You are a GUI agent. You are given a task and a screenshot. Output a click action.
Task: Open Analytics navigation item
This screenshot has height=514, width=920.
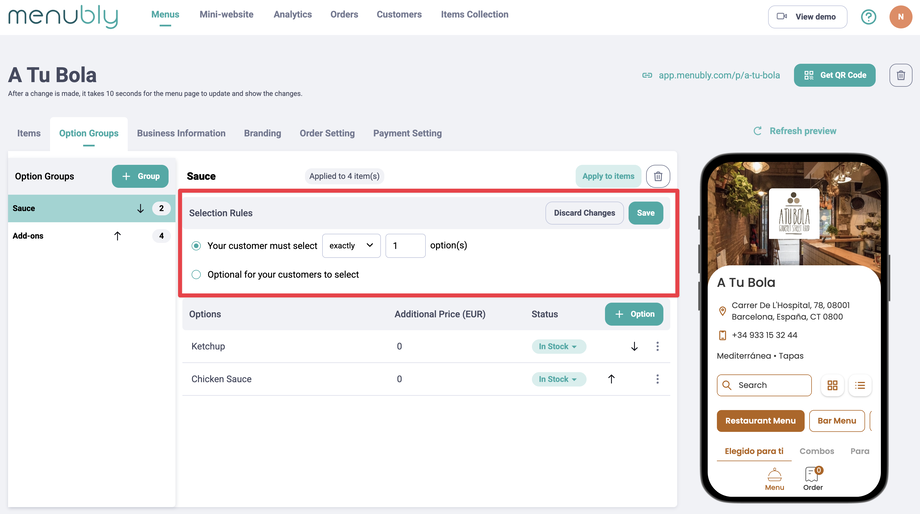coord(293,15)
